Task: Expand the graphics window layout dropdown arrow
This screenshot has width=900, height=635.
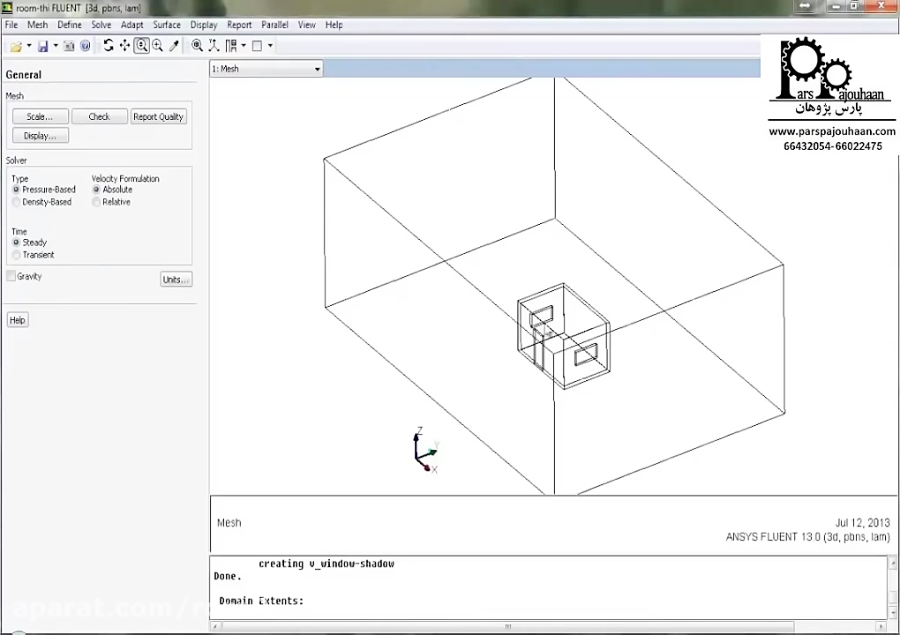Action: pos(270,46)
